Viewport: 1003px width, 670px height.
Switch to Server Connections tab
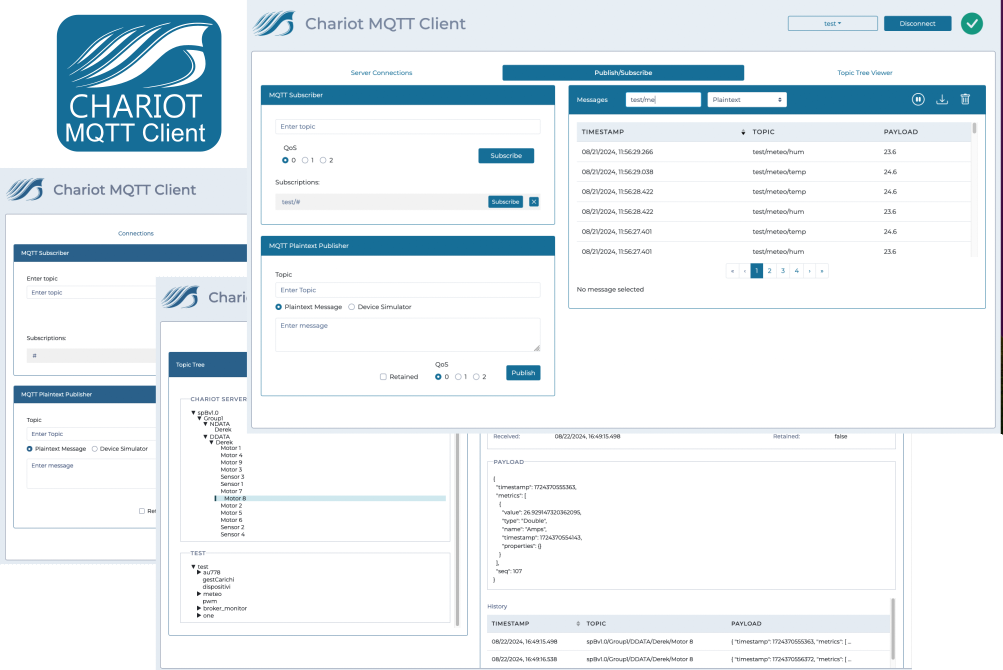click(381, 73)
